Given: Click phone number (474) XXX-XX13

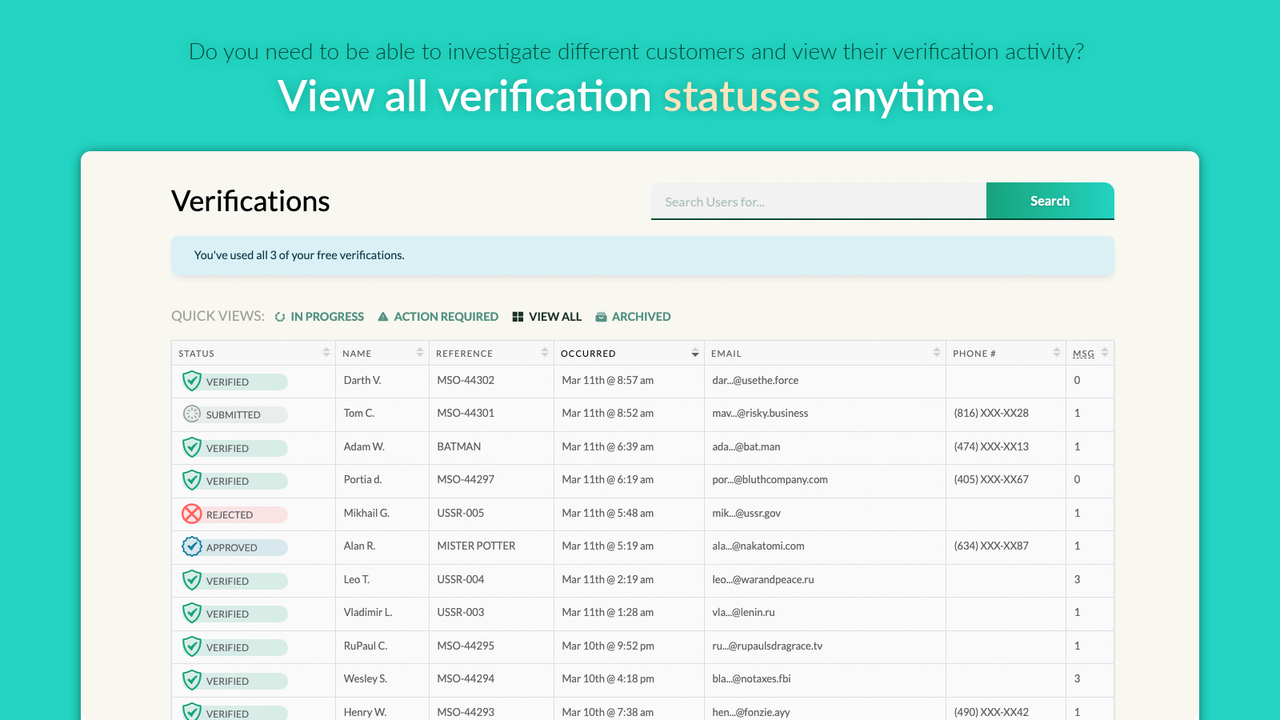Looking at the screenshot, I should click(x=991, y=446).
